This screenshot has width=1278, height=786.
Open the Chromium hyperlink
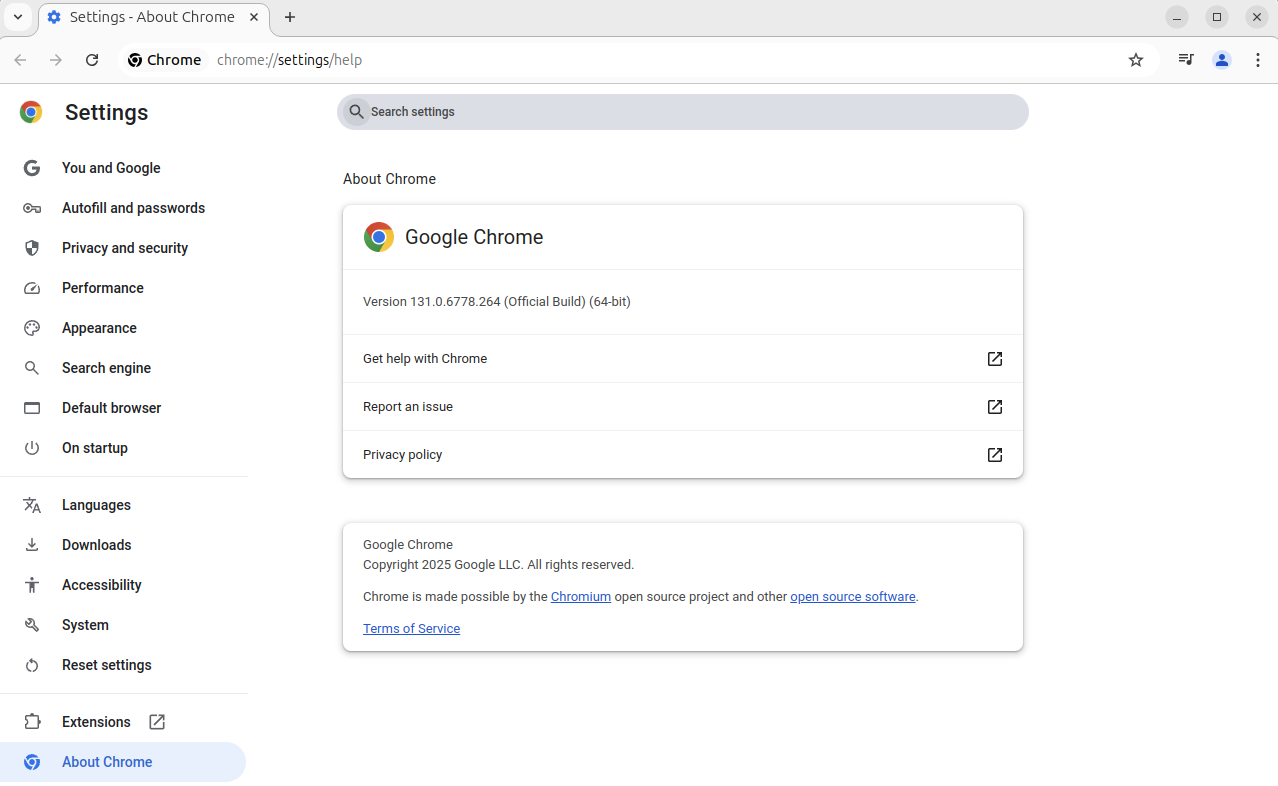click(x=580, y=597)
